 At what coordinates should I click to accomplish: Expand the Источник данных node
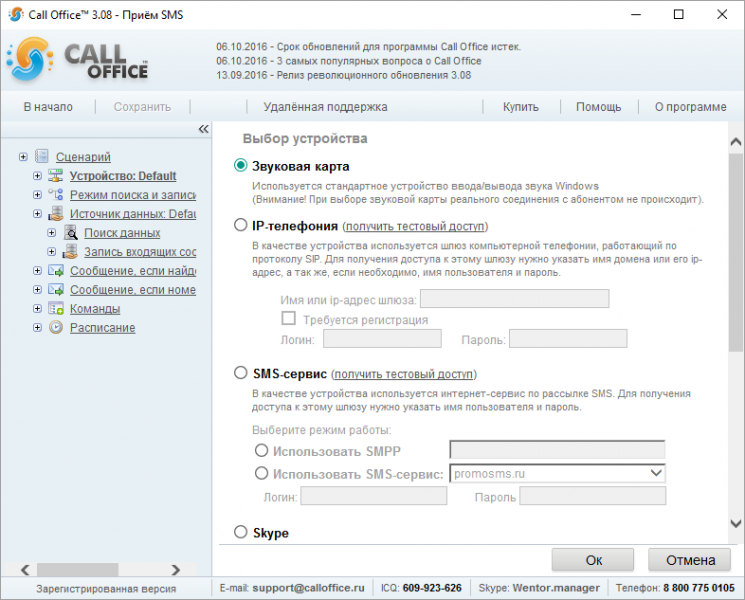[37, 214]
